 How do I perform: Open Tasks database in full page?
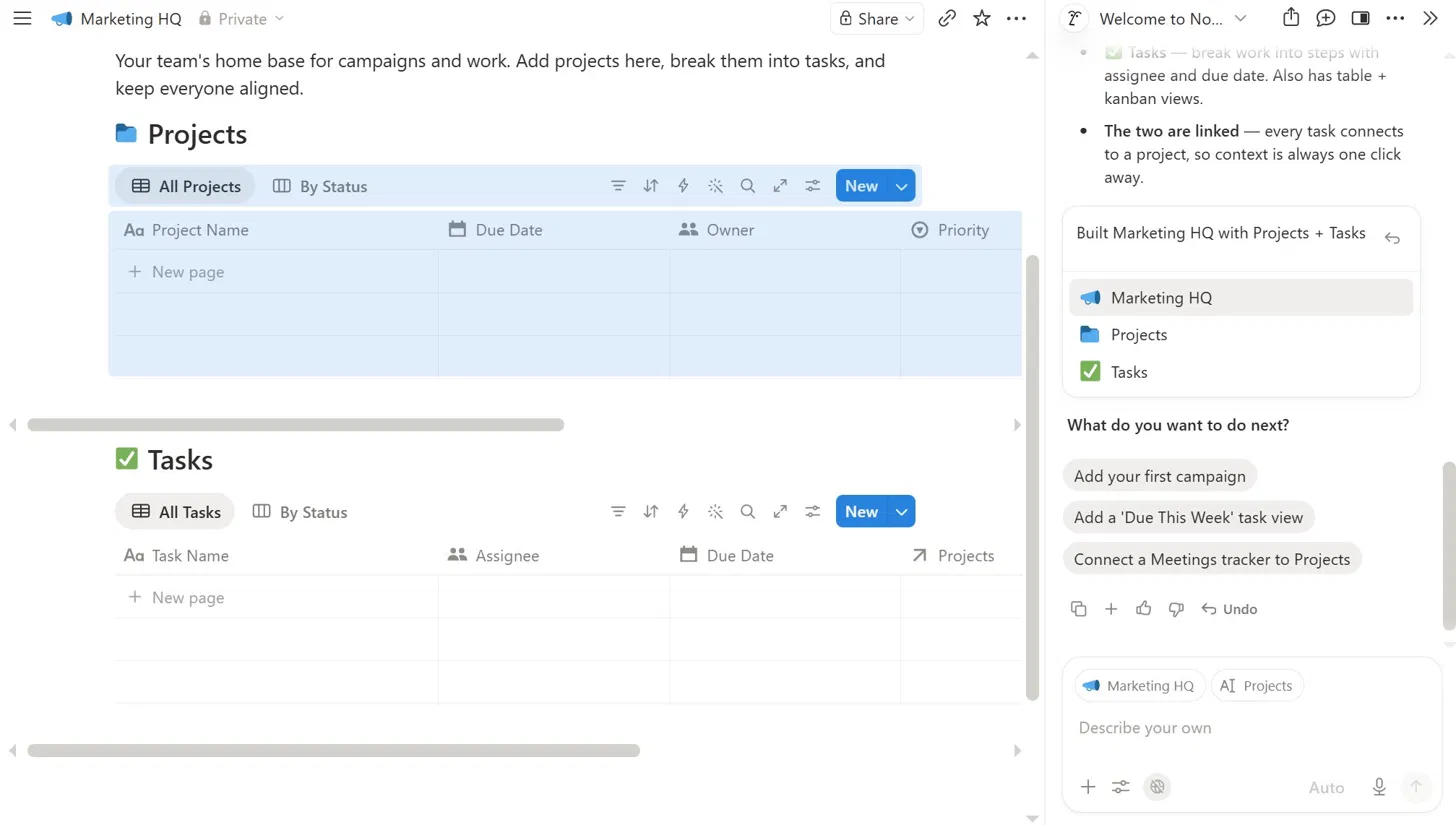(x=780, y=512)
